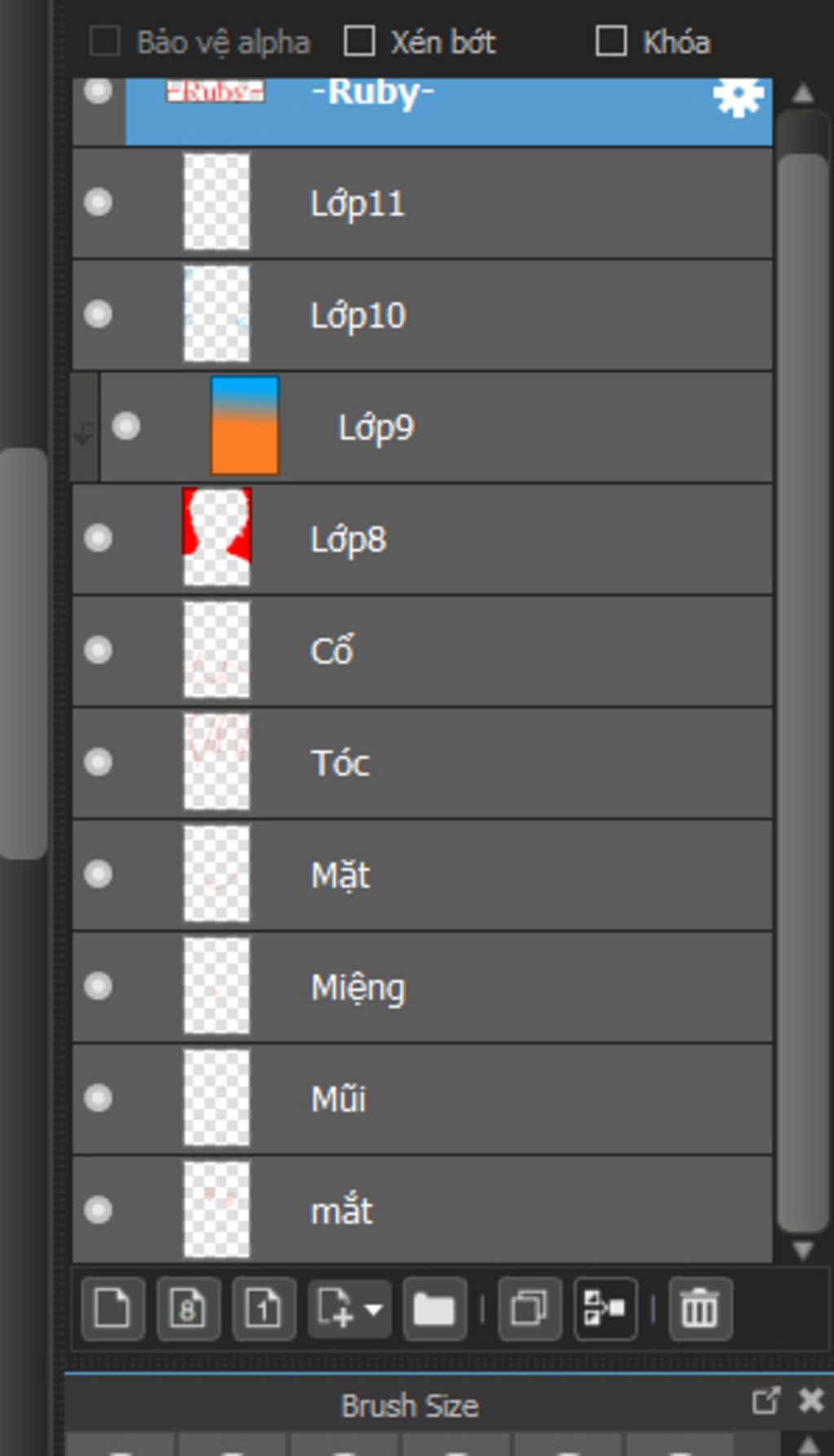Select the Cổ layer
The image size is (834, 1456).
pos(423,650)
